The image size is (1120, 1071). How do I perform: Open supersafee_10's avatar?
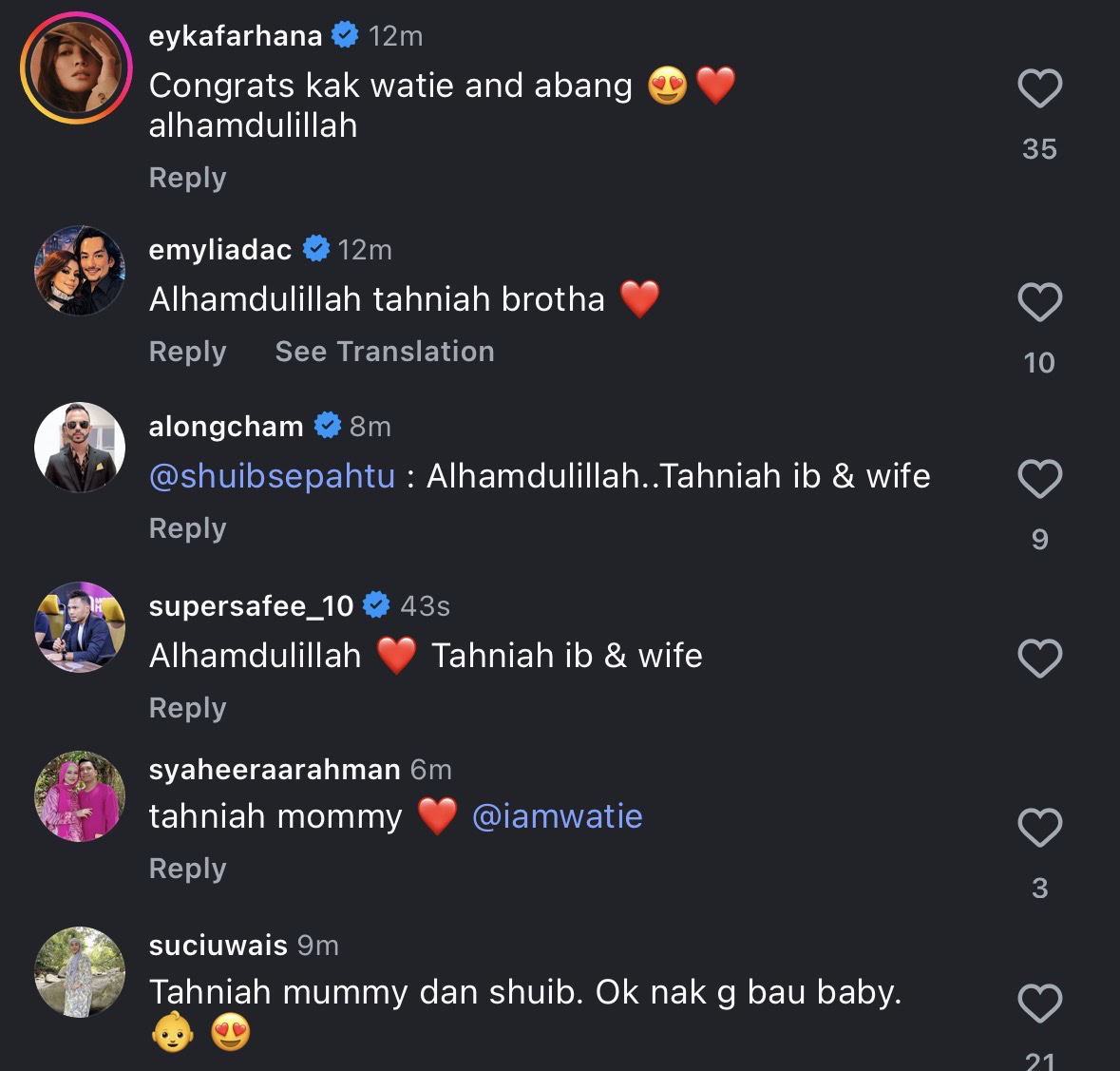tap(80, 626)
